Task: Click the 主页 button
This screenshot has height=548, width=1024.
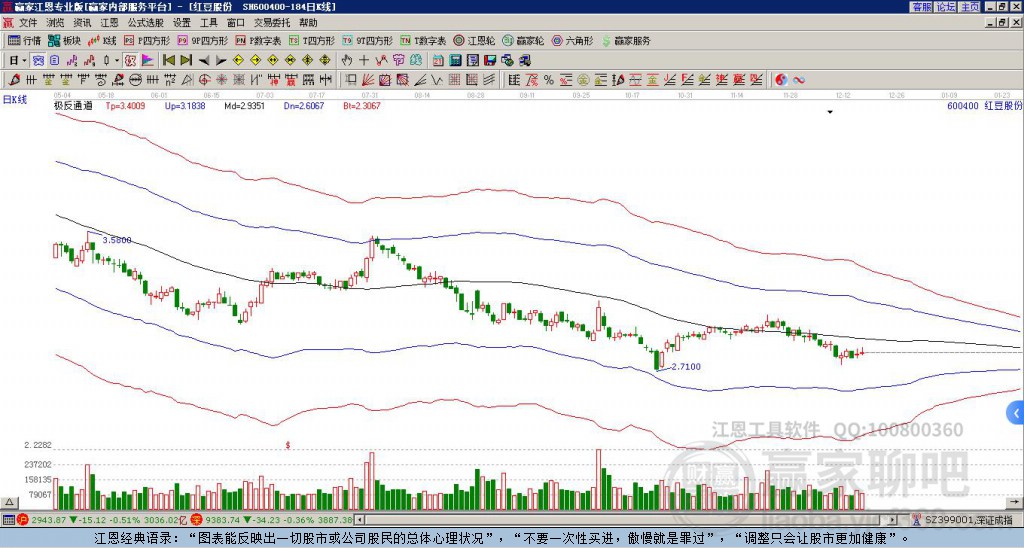Action: (x=969, y=7)
